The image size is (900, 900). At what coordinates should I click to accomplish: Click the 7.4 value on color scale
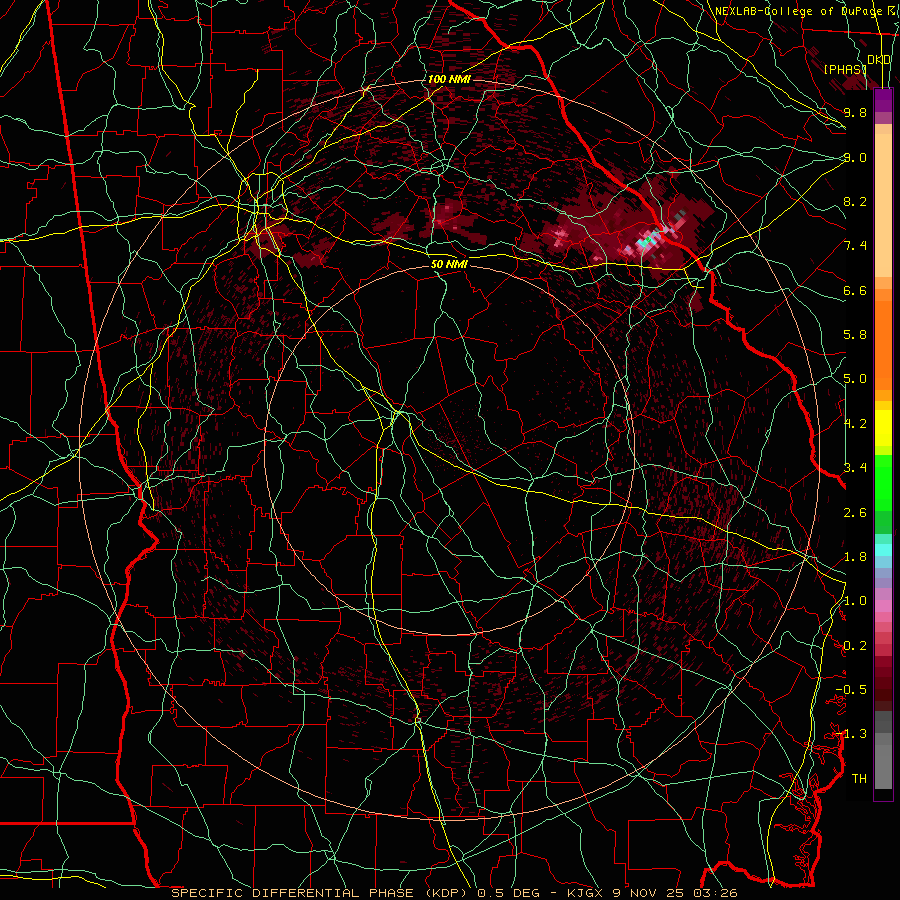click(855, 246)
